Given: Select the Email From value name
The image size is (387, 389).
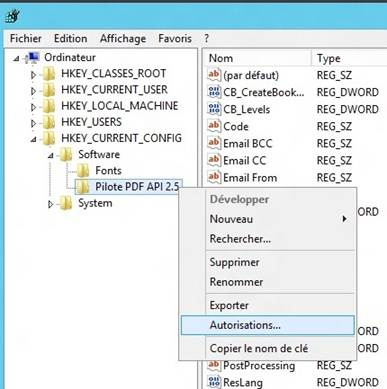Looking at the screenshot, I should click(x=250, y=178).
